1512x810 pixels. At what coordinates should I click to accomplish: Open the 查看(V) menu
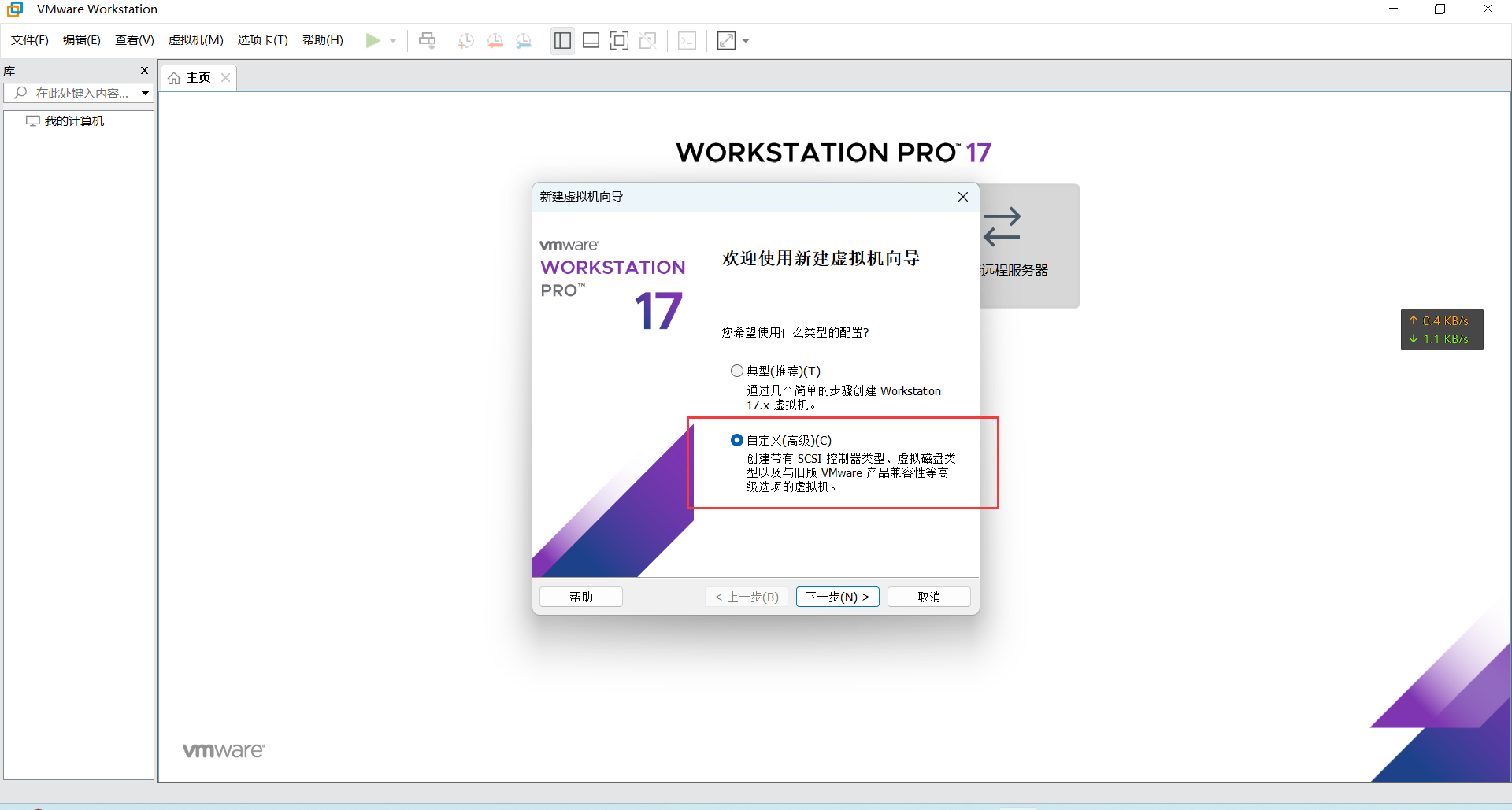point(135,40)
